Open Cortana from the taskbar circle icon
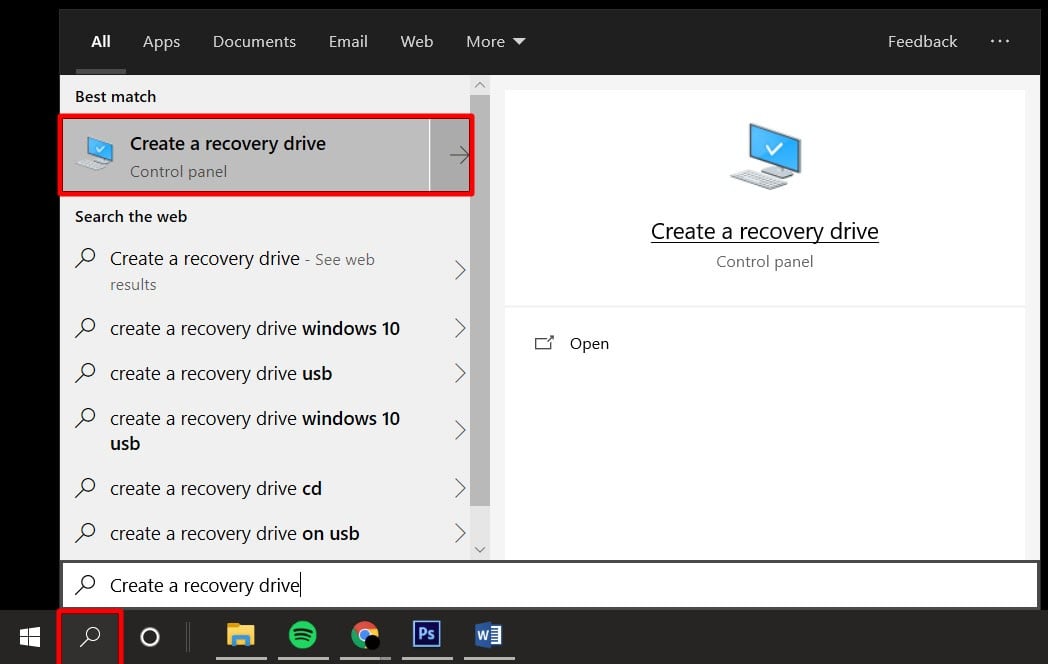This screenshot has width=1048, height=664. click(150, 636)
